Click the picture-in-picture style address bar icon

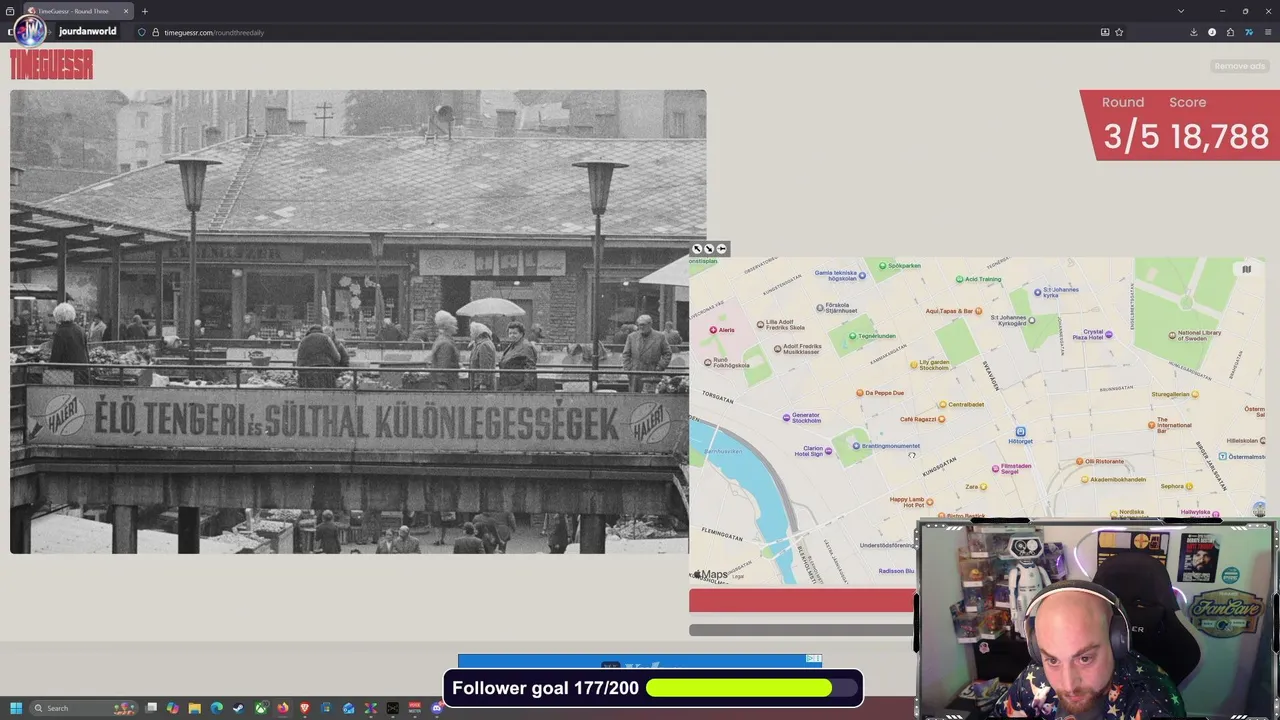(1105, 32)
